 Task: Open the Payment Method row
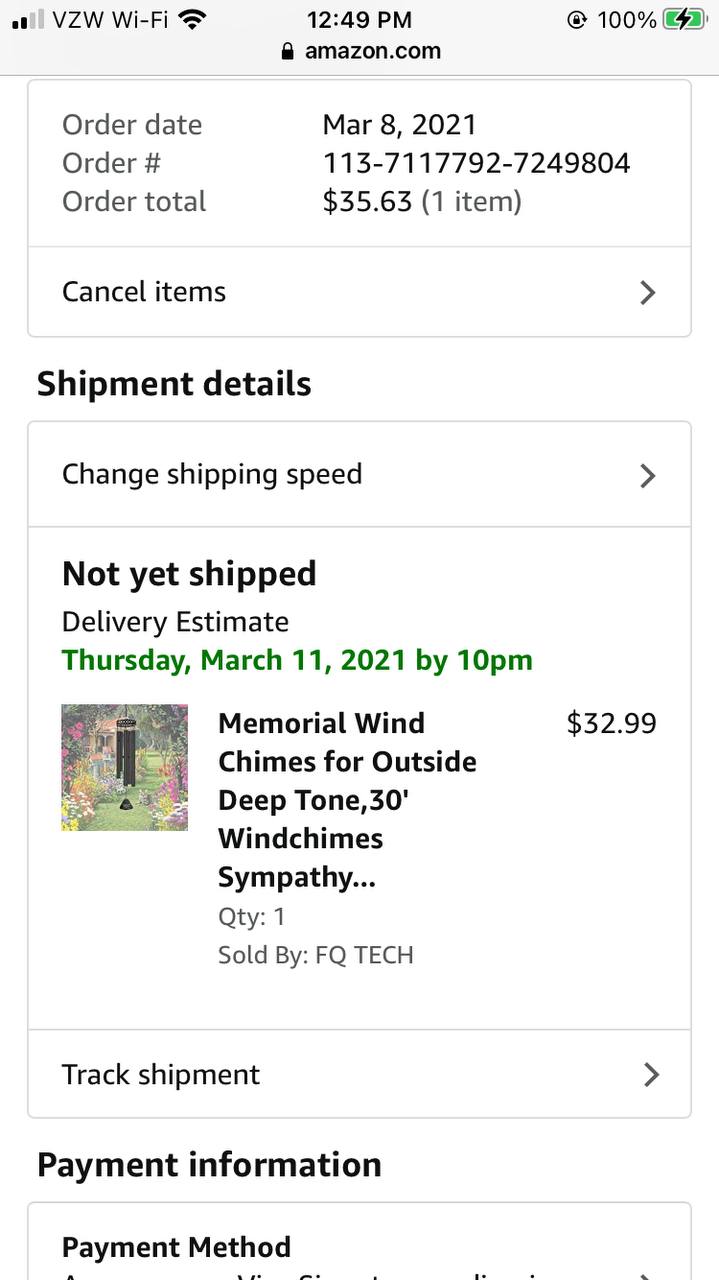(176, 1248)
